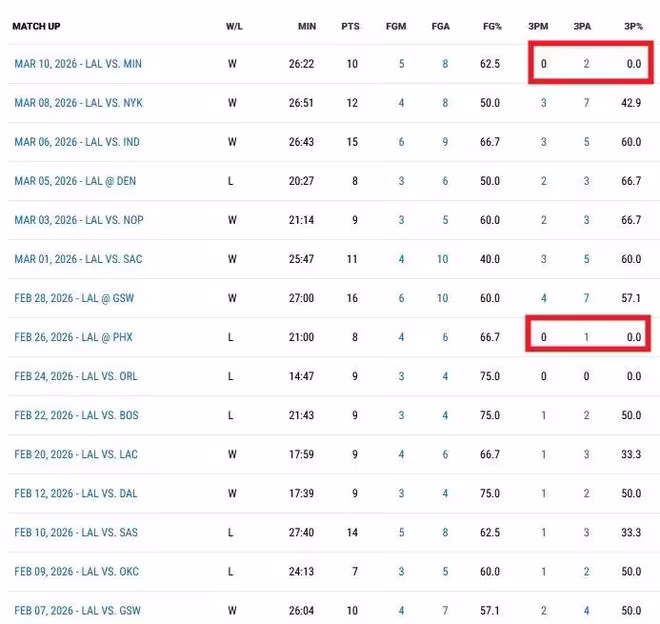
Task: Click the 3P% column header
Action: point(631,25)
